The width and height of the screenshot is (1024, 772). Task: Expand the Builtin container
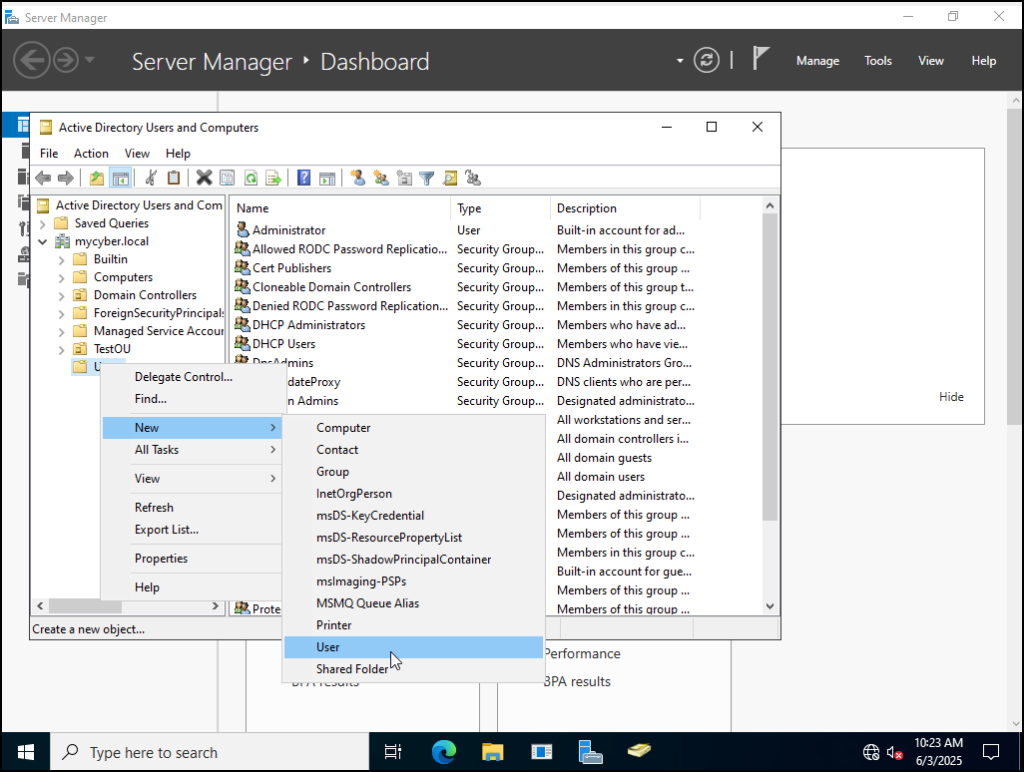(x=61, y=260)
